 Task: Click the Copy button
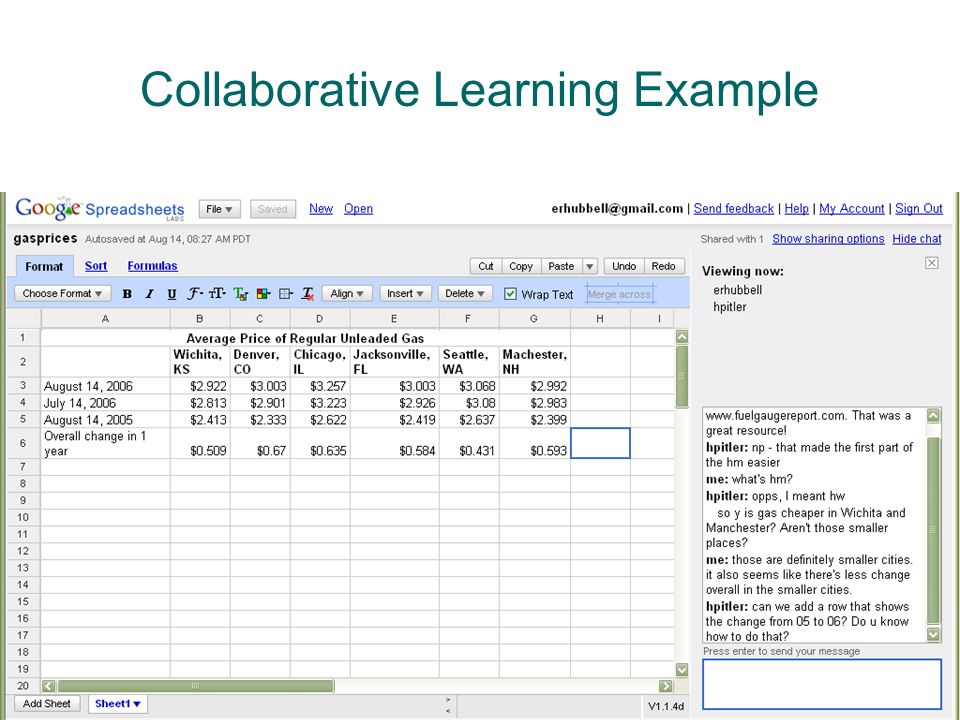521,266
